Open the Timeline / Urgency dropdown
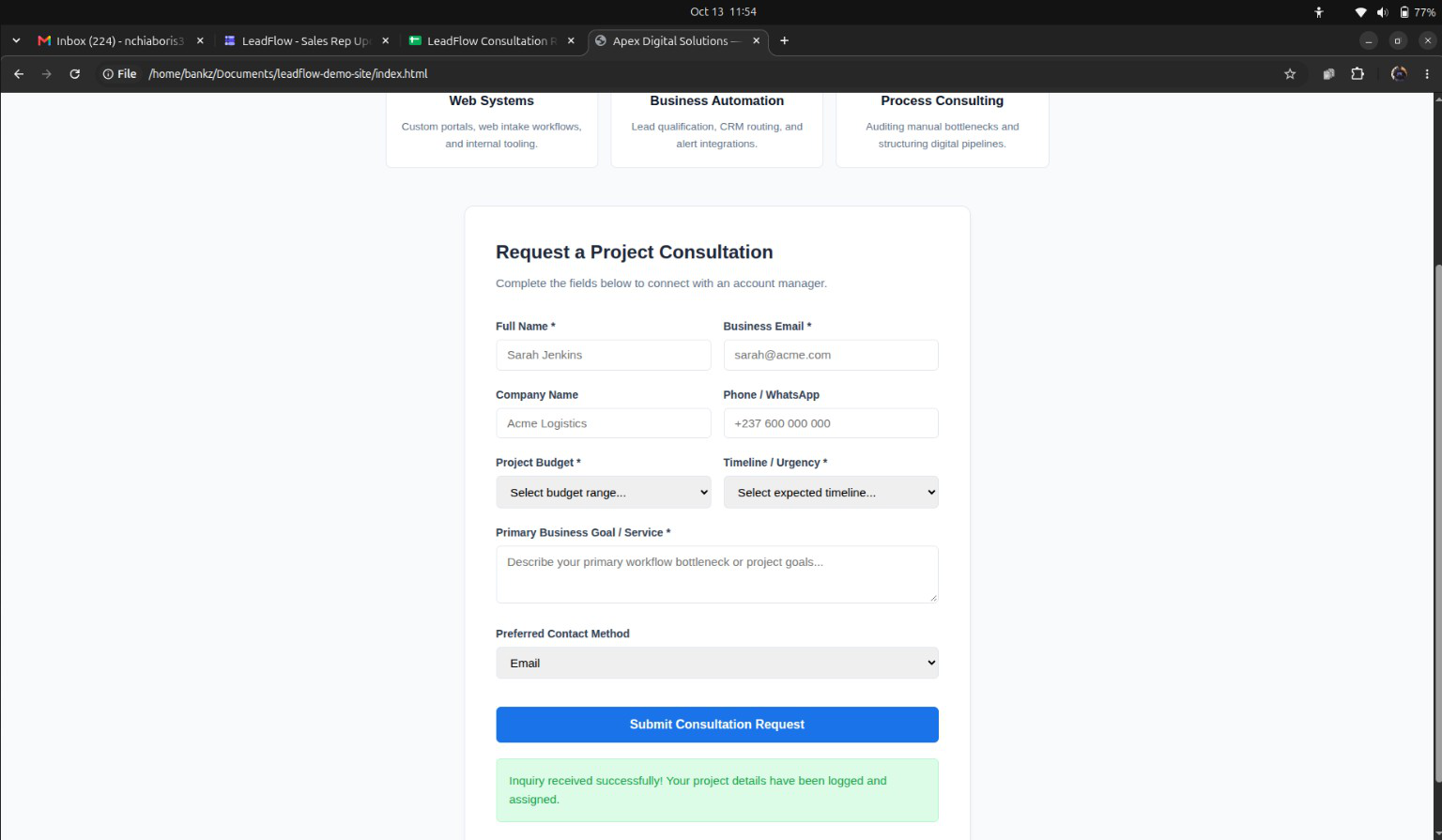The image size is (1442, 840). pyautogui.click(x=831, y=493)
